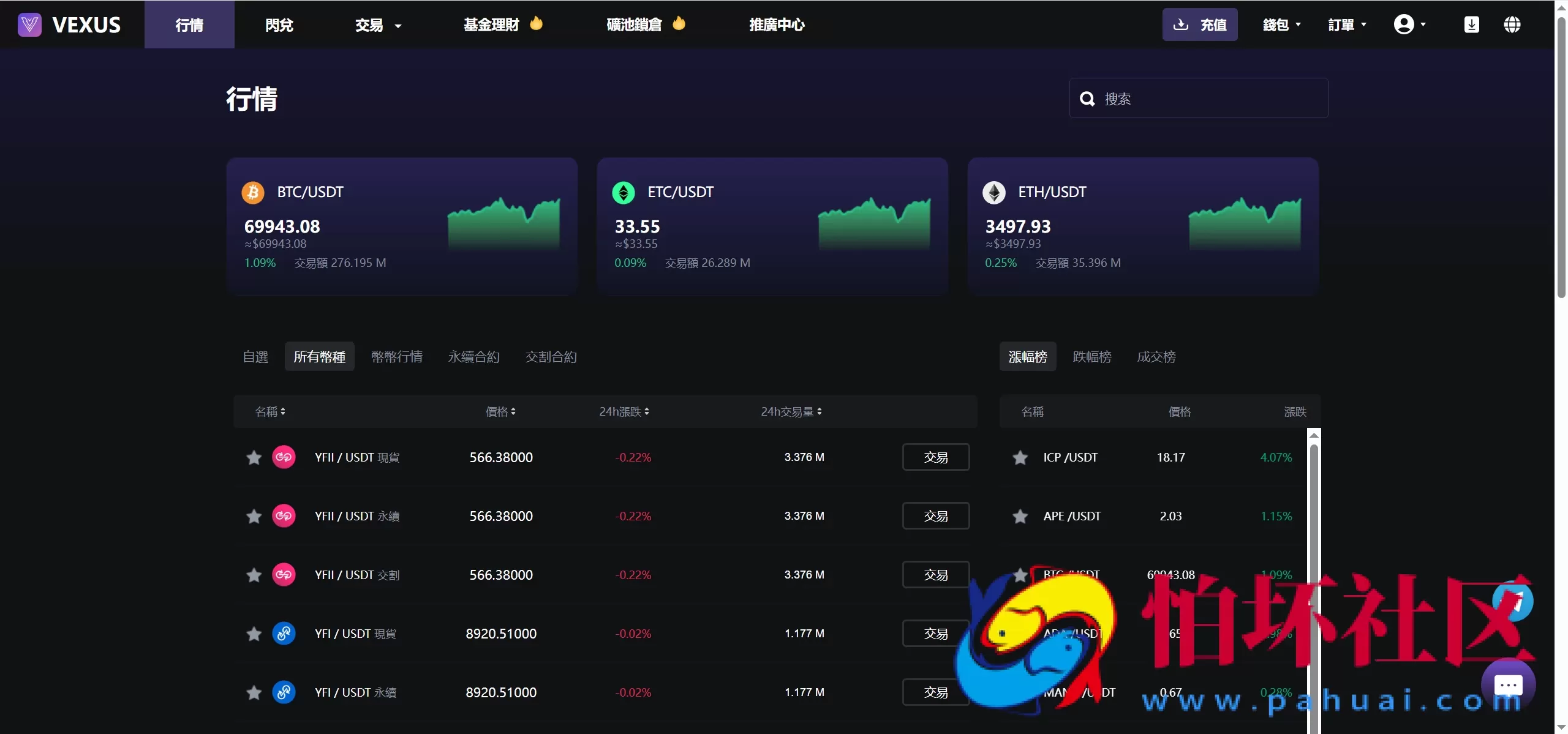Click the search magnifier icon
The width and height of the screenshot is (1568, 734).
click(x=1087, y=98)
